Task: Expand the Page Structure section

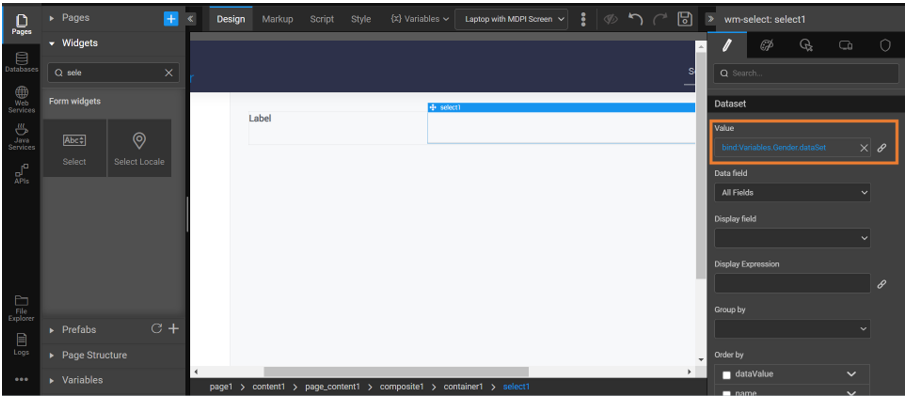Action: 94,355
